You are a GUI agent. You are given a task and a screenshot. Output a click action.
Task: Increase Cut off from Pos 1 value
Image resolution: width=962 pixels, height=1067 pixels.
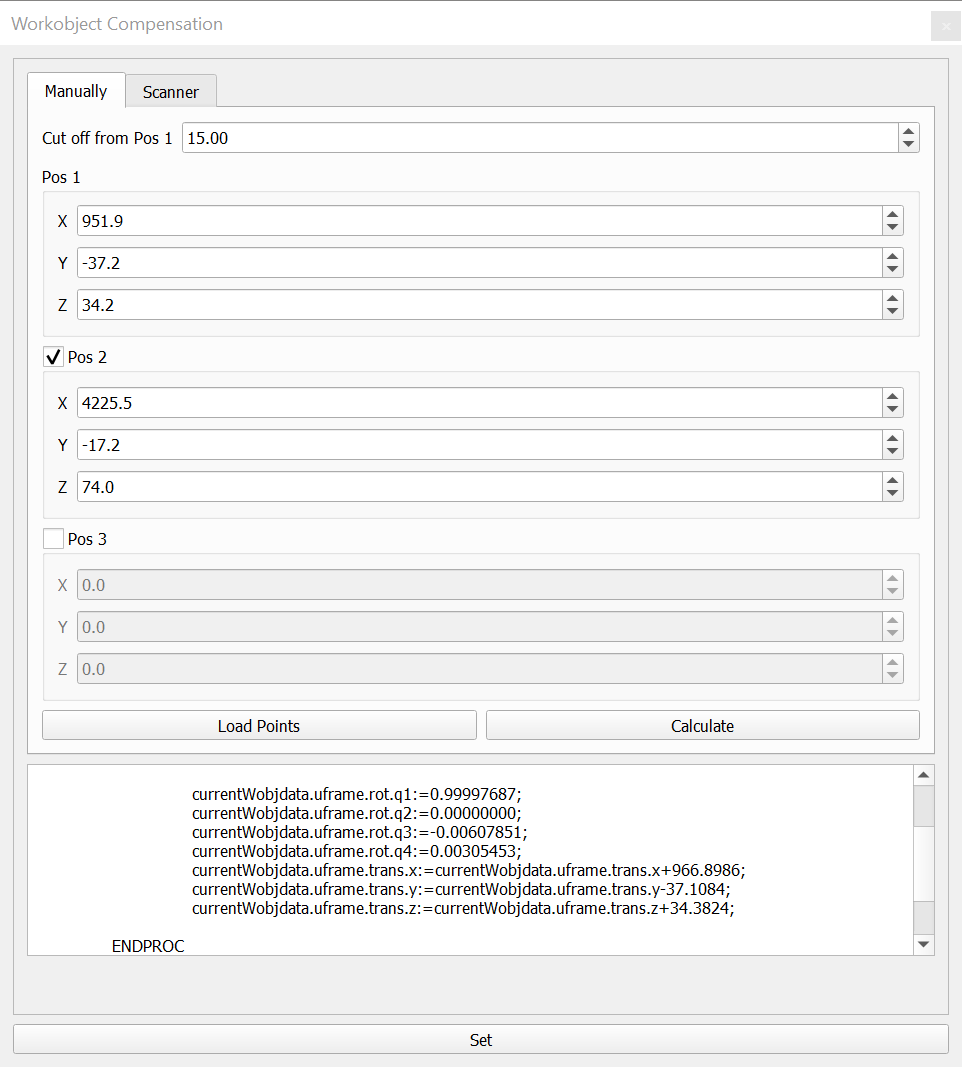(x=908, y=131)
